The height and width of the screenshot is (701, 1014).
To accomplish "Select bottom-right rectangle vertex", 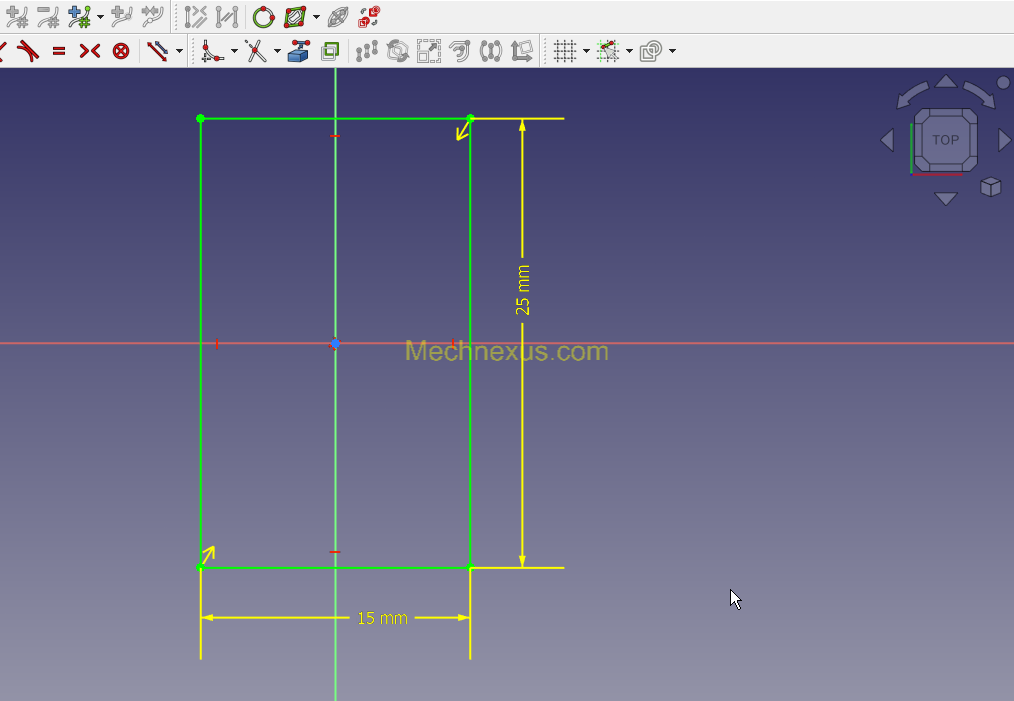I will pyautogui.click(x=470, y=567).
